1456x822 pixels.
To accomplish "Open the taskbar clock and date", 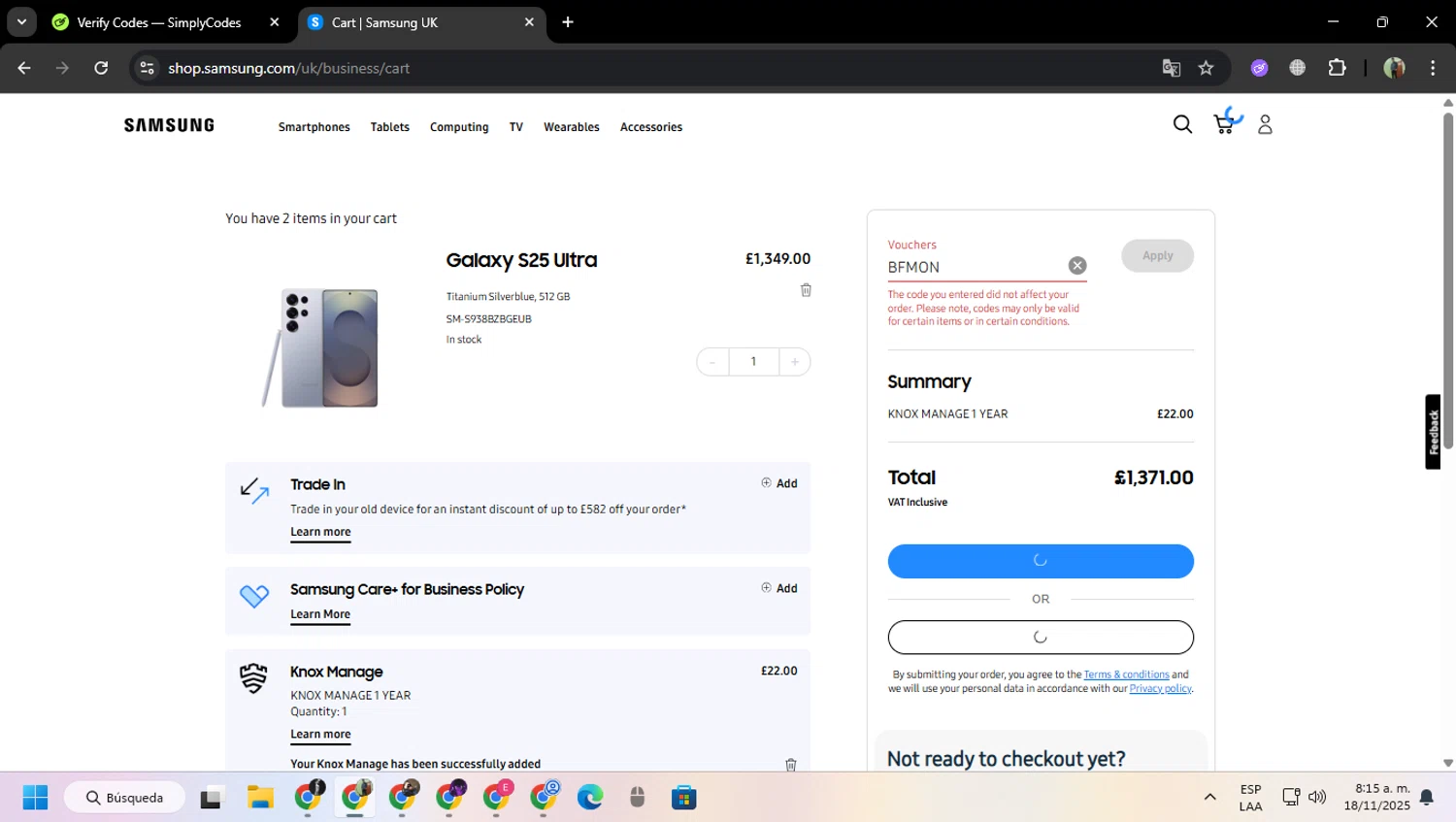I will pos(1377,798).
